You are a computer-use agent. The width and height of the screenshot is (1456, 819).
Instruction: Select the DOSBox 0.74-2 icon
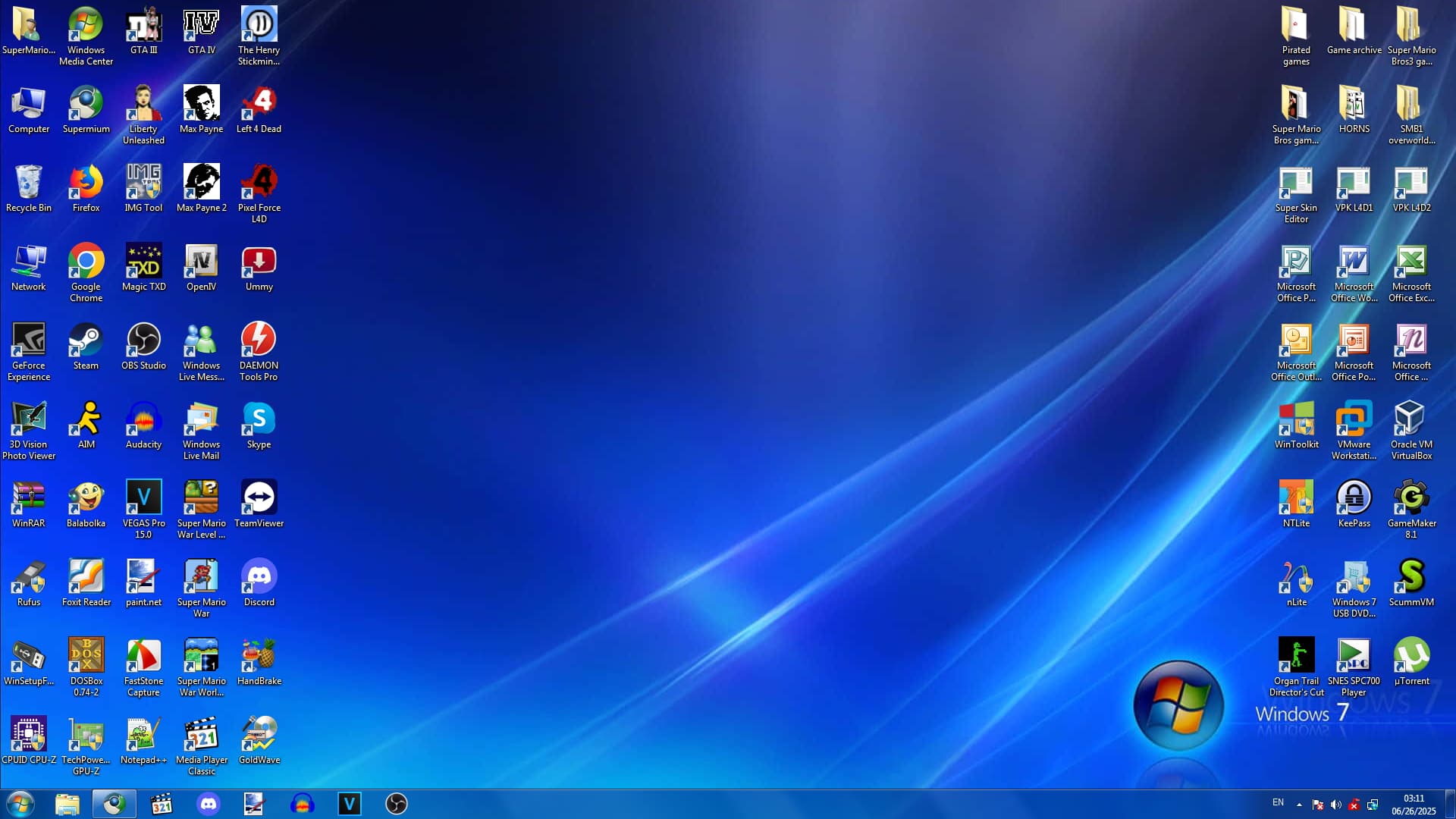click(x=86, y=667)
